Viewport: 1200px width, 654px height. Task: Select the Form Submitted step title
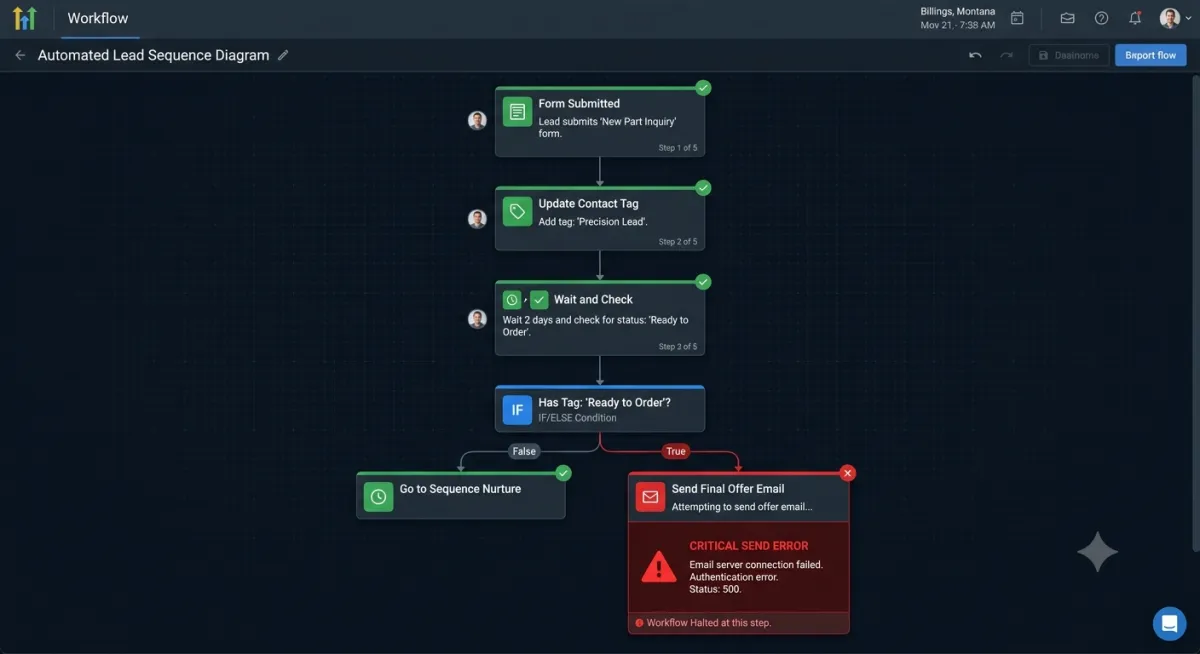[x=579, y=104]
